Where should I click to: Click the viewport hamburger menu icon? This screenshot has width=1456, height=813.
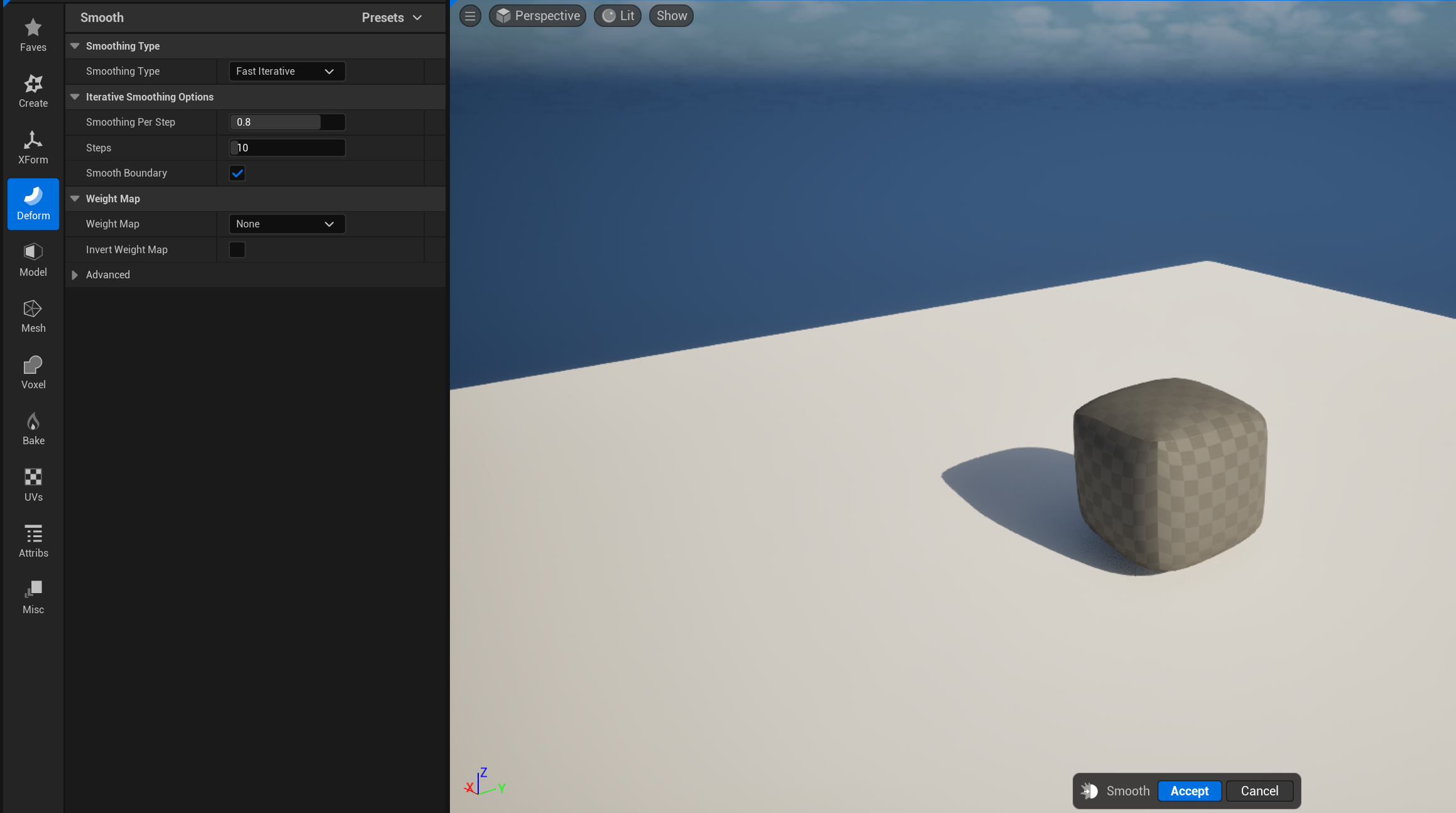point(470,16)
